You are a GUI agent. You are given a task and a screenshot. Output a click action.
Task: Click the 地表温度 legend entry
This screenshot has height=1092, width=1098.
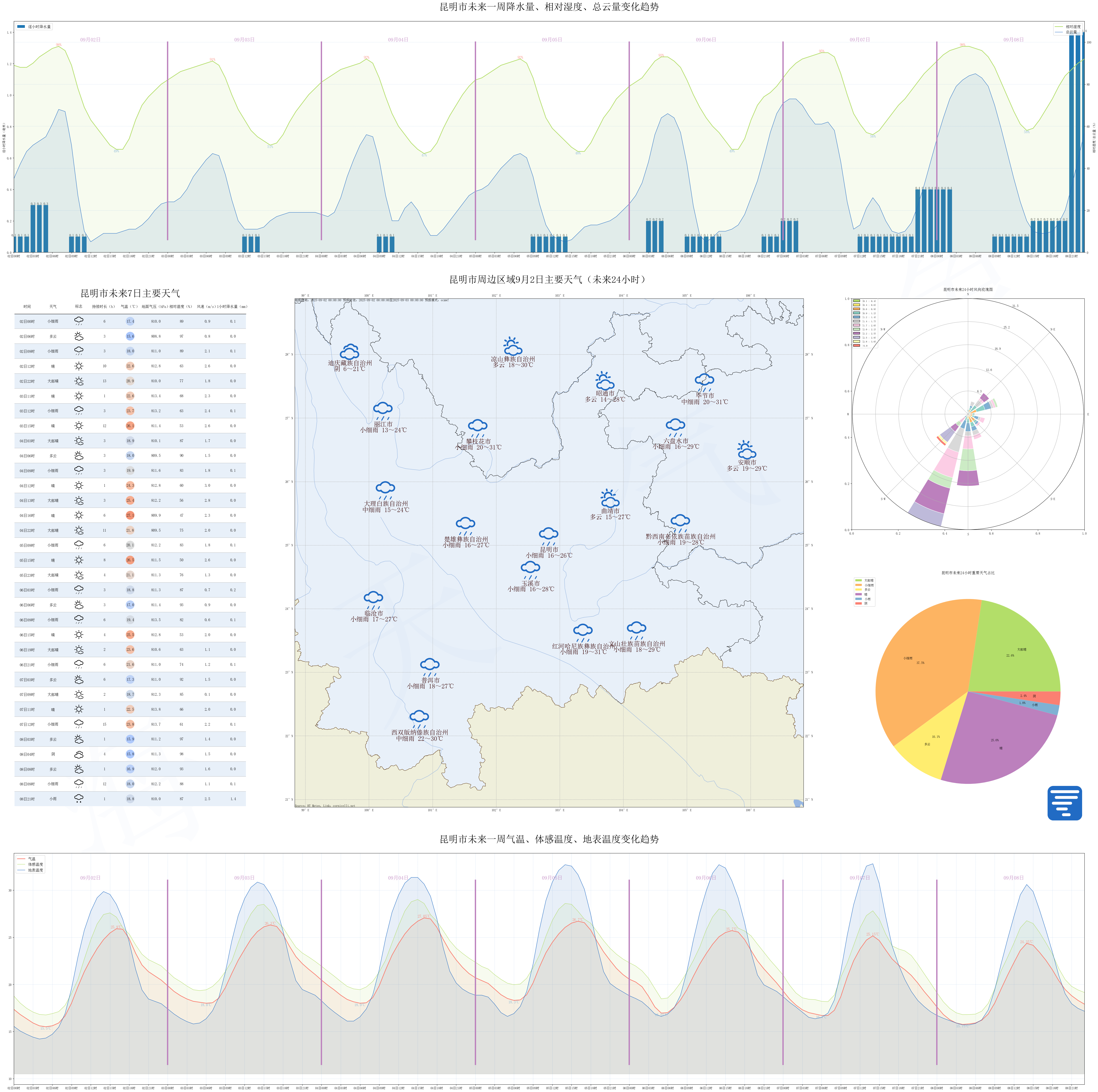(x=31, y=870)
